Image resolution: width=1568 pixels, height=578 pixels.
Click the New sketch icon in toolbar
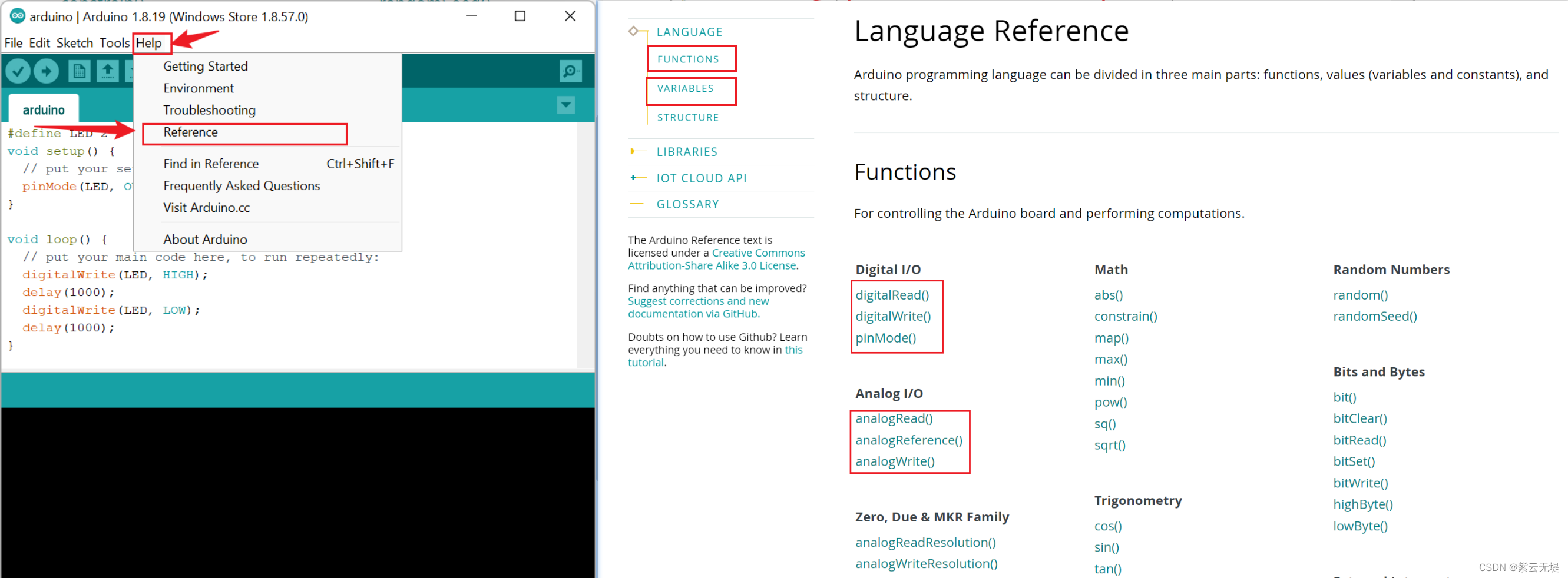click(x=79, y=71)
